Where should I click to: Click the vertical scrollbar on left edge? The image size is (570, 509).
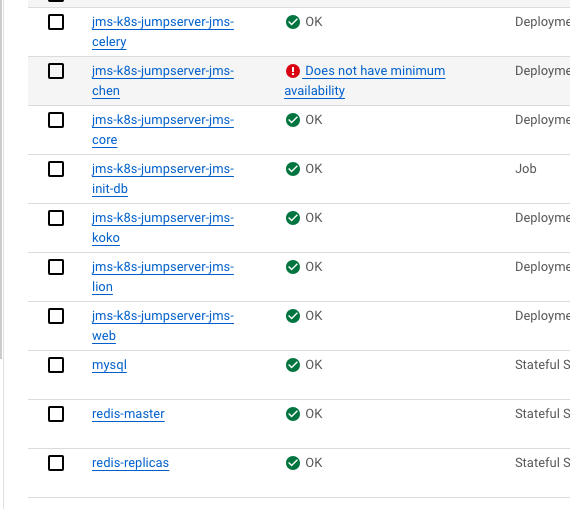pos(1,178)
